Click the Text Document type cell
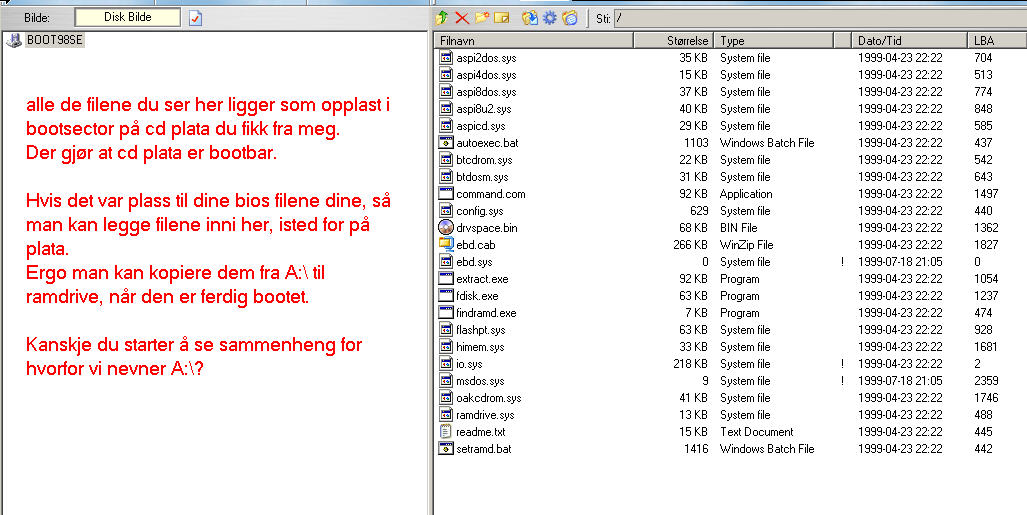This screenshot has width=1027, height=515. [x=756, y=432]
